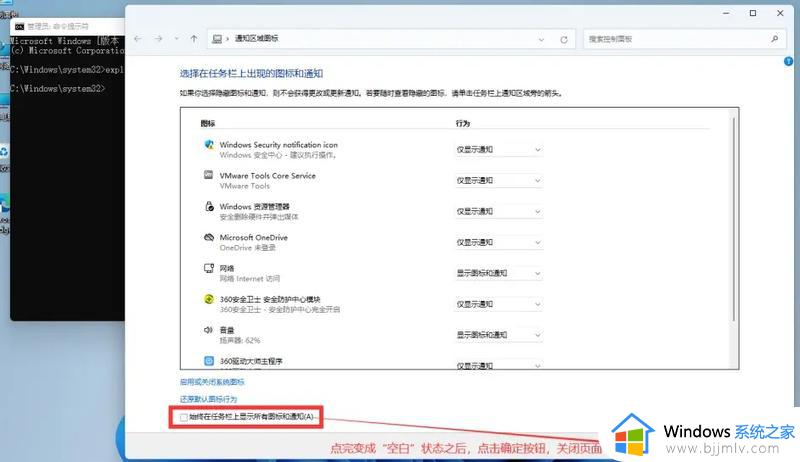Click the Microsoft OneDrive cloud icon
This screenshot has width=800, height=462.
(209, 237)
